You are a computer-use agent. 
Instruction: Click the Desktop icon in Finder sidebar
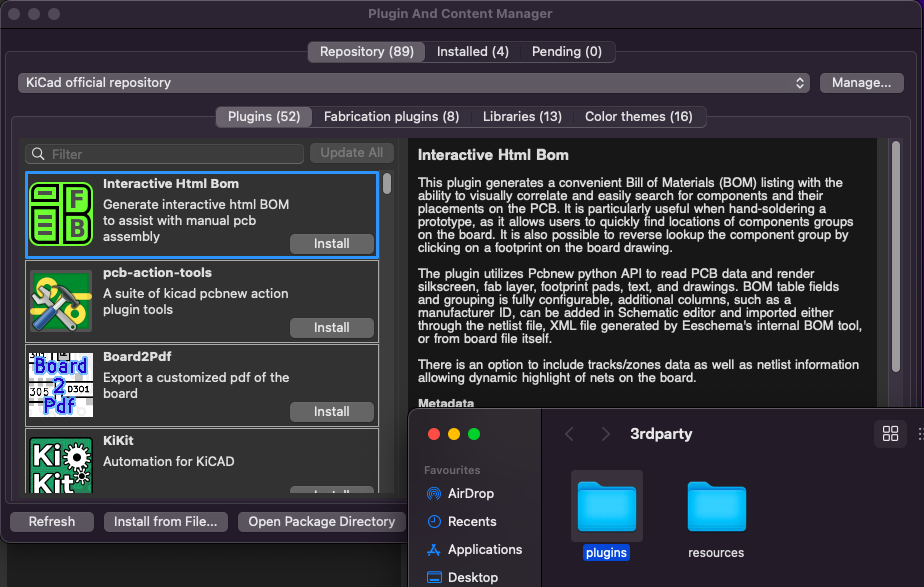coord(434,577)
